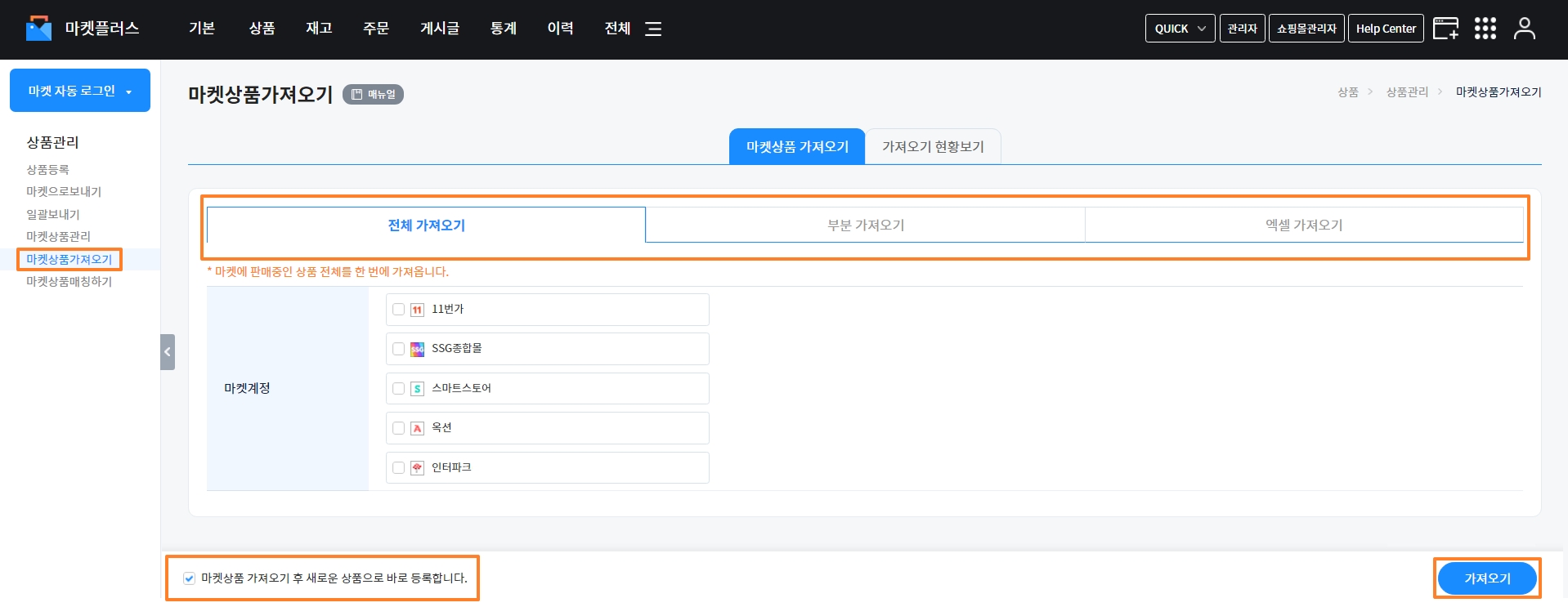Screen dimensions: 1568x616
Task: Click the 가져오기 button
Action: coord(1487,578)
